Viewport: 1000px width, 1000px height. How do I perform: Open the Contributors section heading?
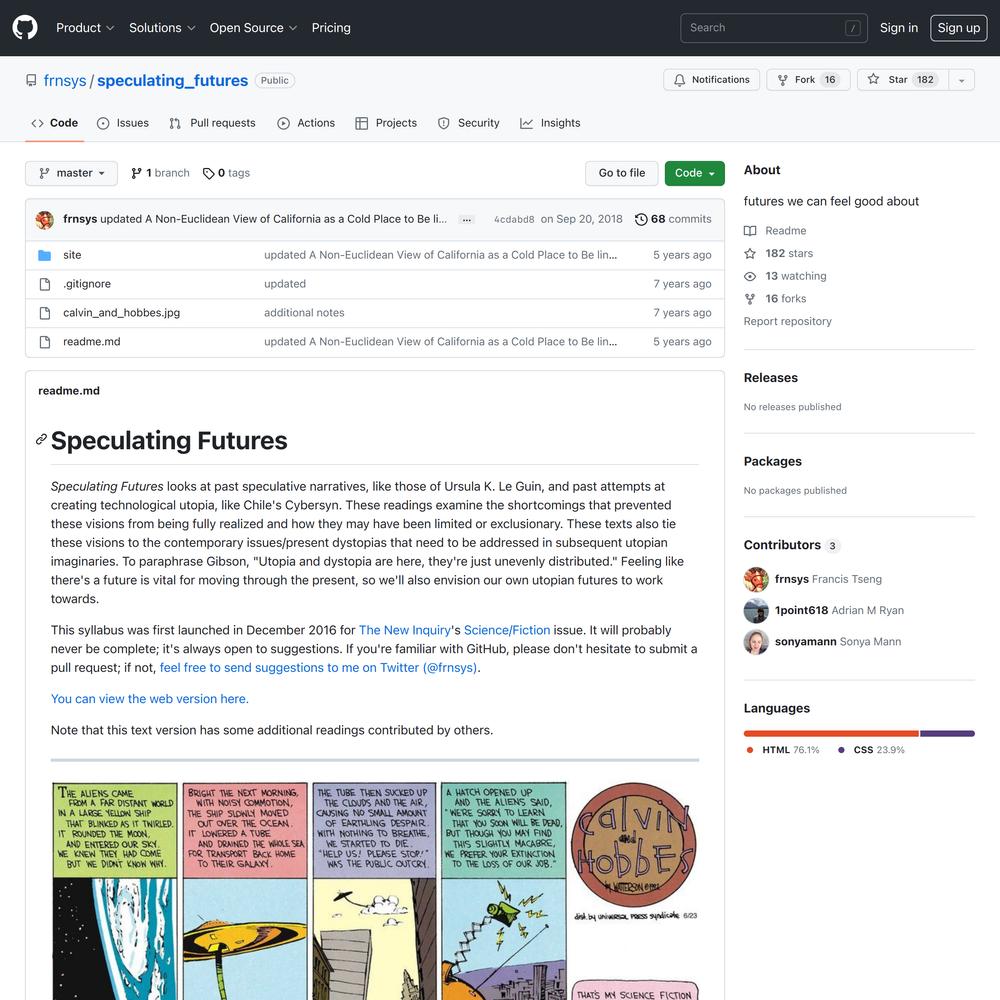[791, 545]
